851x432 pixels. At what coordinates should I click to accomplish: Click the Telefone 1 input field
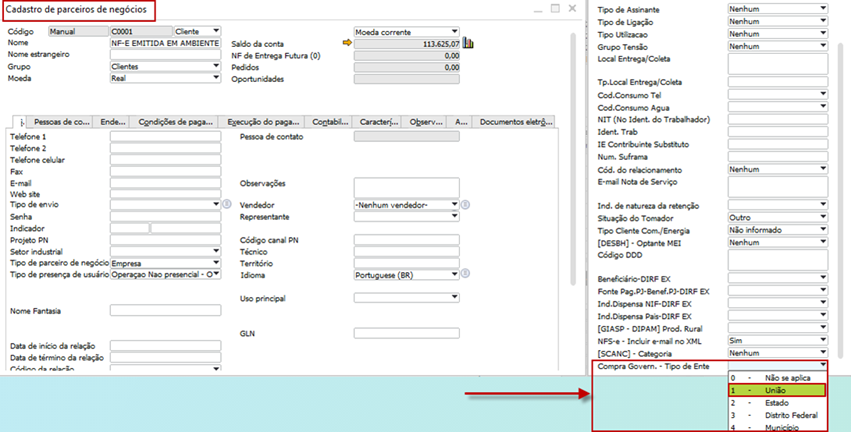(164, 136)
